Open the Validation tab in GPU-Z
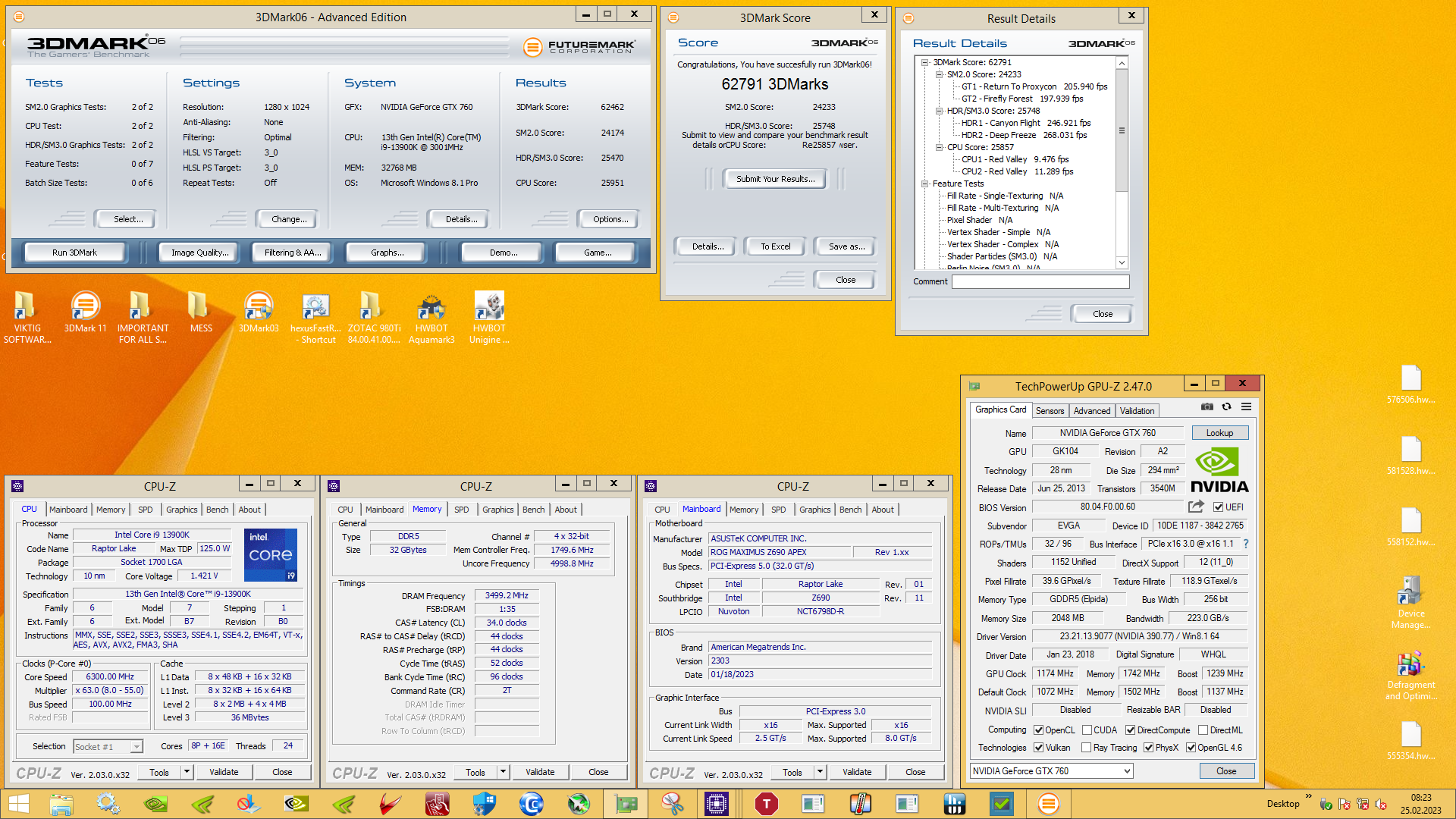 pos(1137,410)
